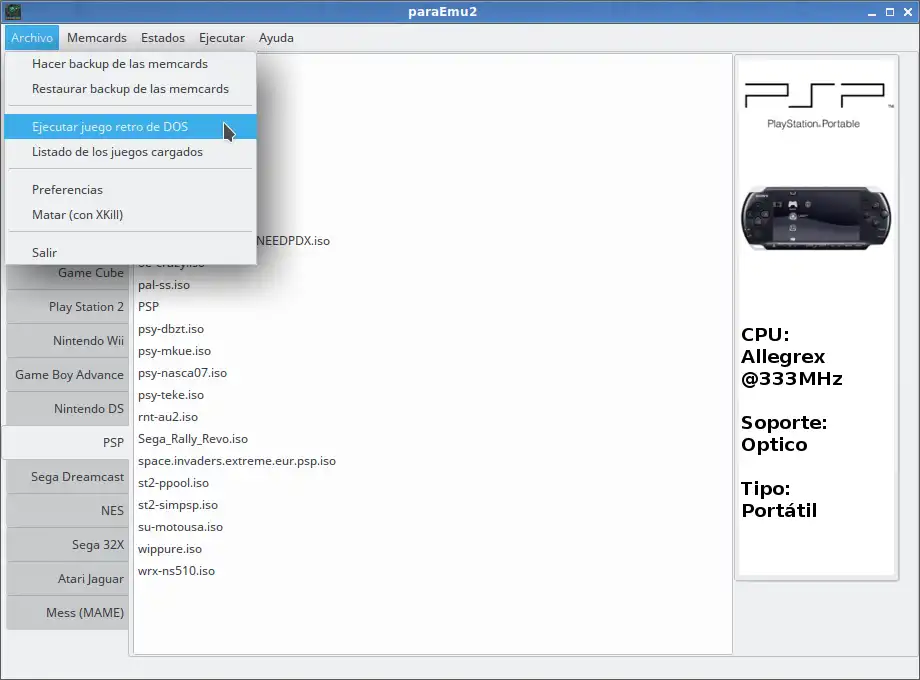Open the Archivo menu
Image resolution: width=920 pixels, height=680 pixels.
coord(32,38)
